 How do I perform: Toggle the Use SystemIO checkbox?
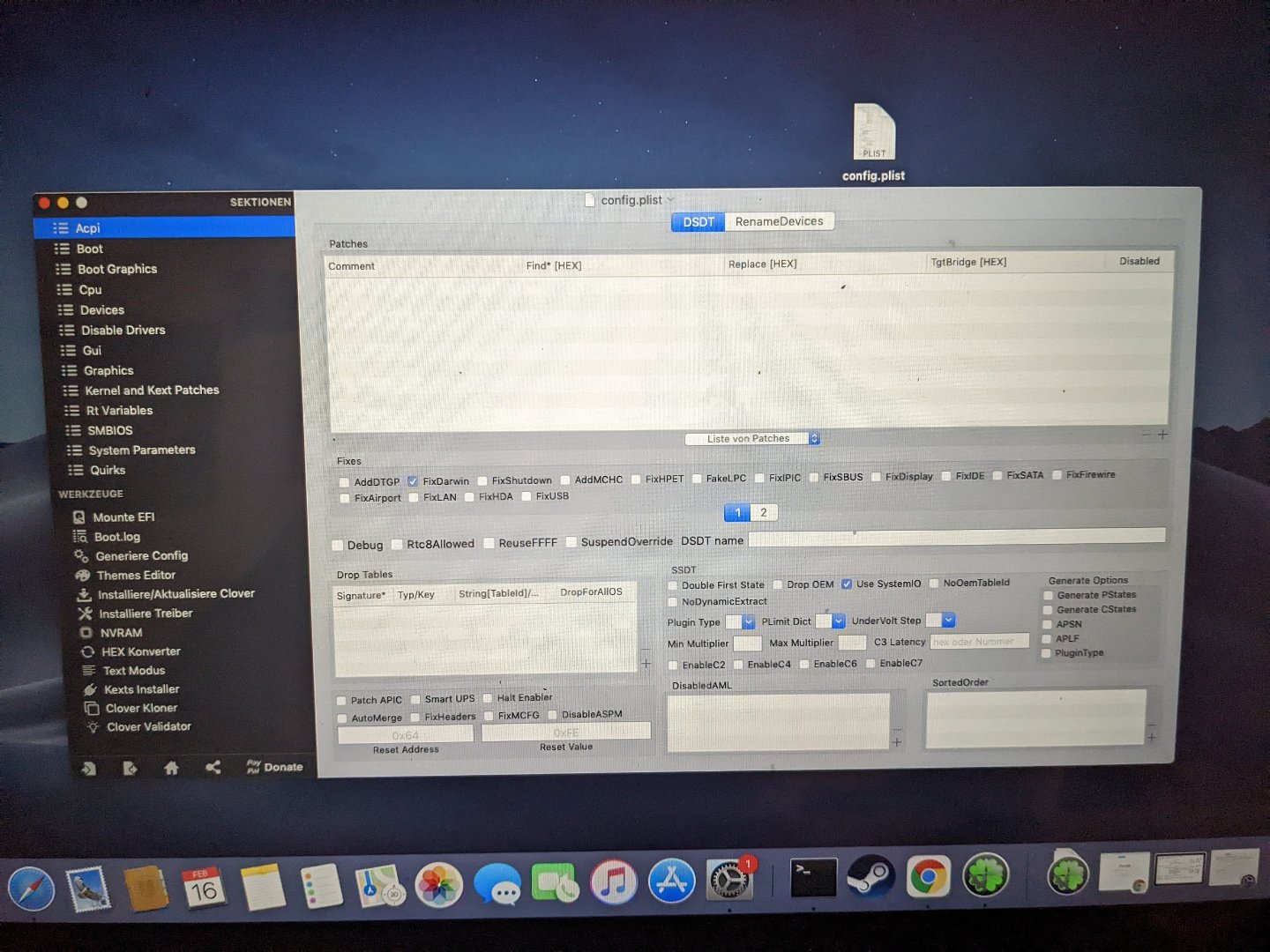coord(847,584)
